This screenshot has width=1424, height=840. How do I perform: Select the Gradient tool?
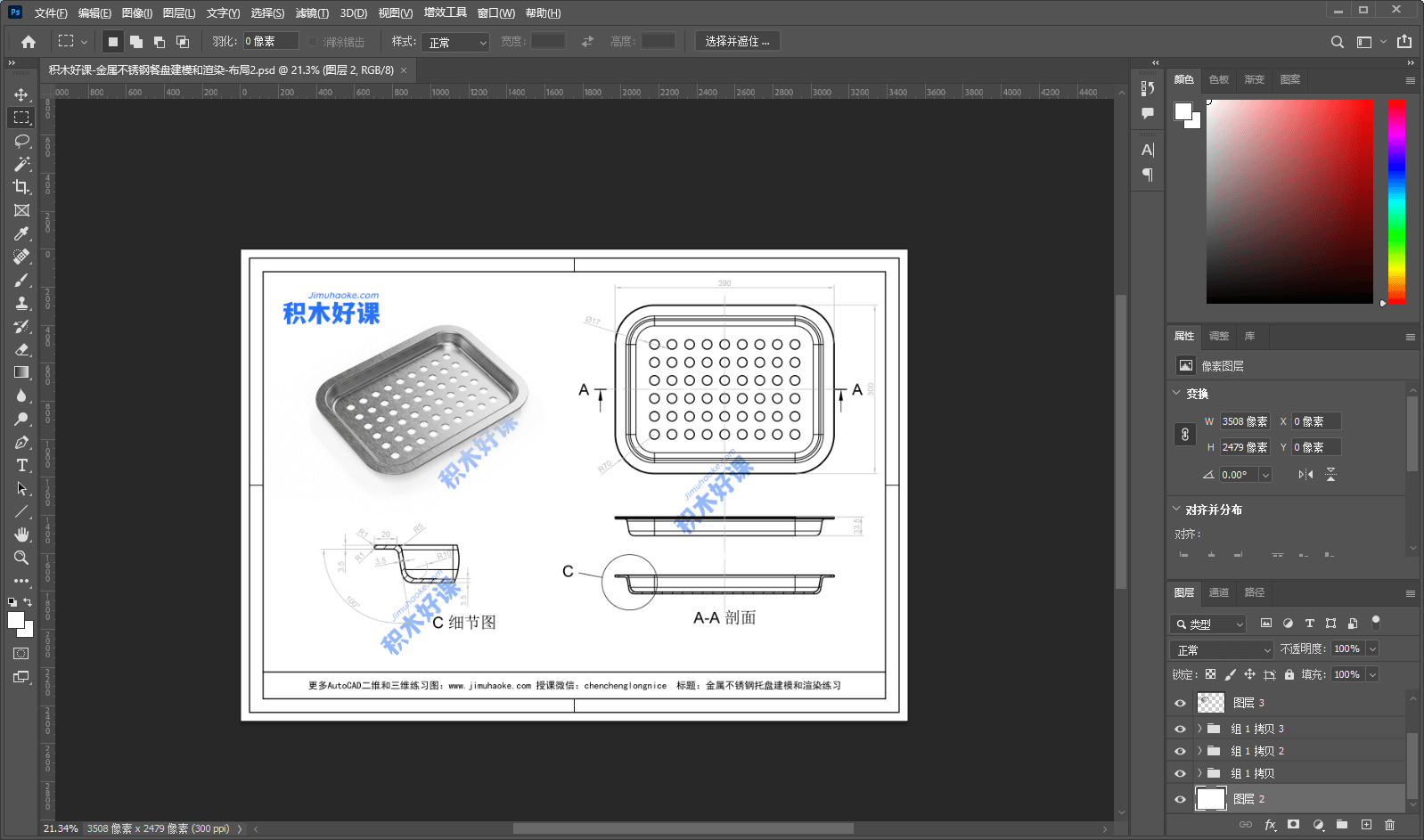pyautogui.click(x=21, y=372)
